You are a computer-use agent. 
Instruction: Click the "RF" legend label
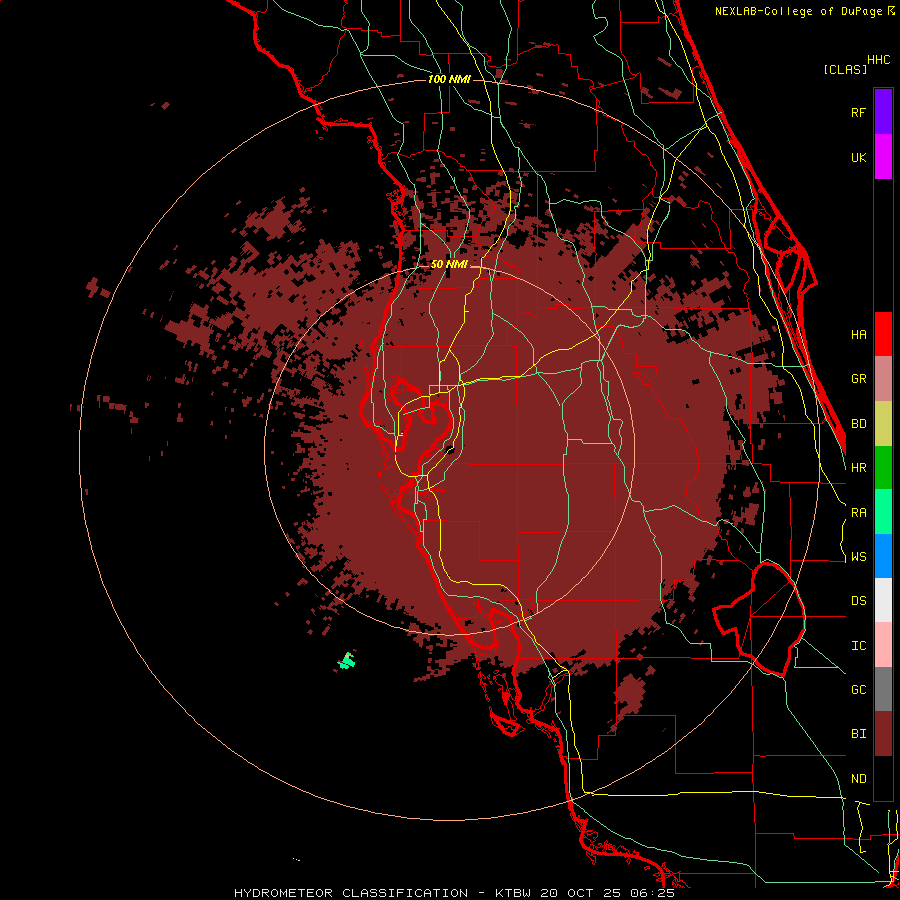(x=859, y=112)
